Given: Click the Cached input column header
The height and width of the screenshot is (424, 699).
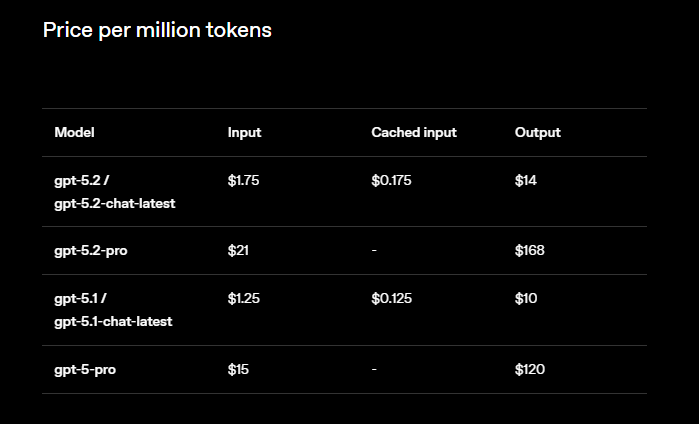Looking at the screenshot, I should pyautogui.click(x=414, y=132).
